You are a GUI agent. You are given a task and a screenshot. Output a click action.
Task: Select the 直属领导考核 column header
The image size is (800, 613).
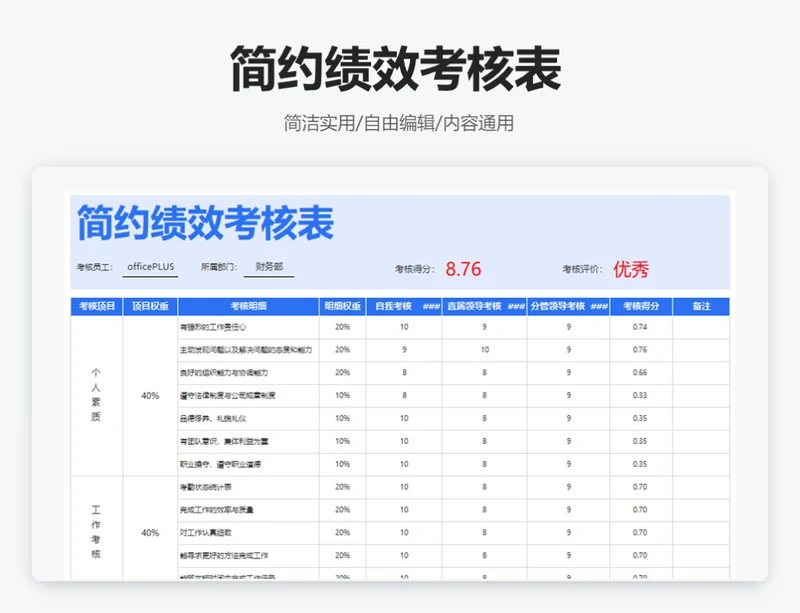(475, 306)
